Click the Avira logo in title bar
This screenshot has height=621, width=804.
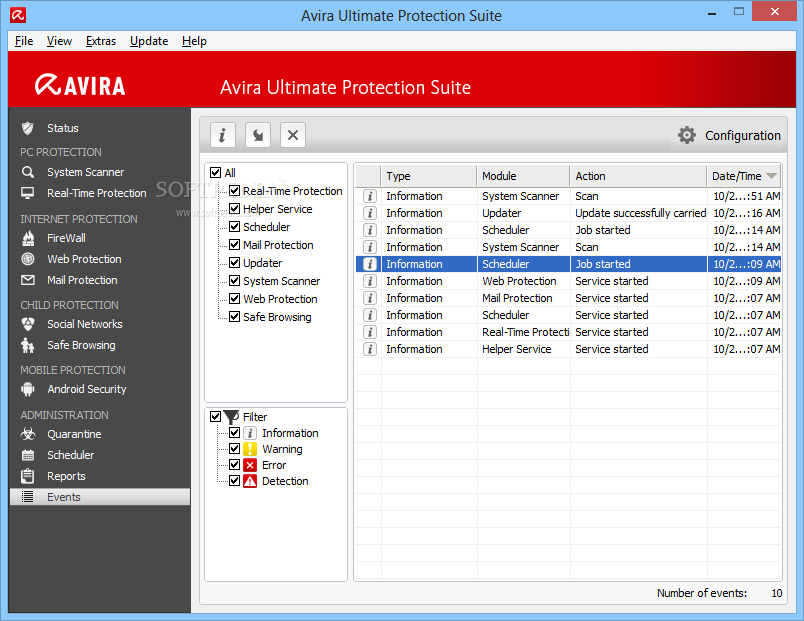[18, 15]
